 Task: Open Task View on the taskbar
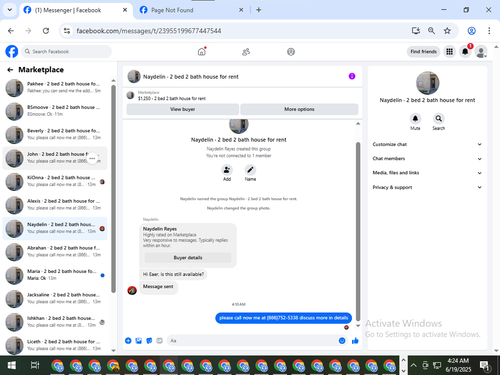click(x=35, y=365)
